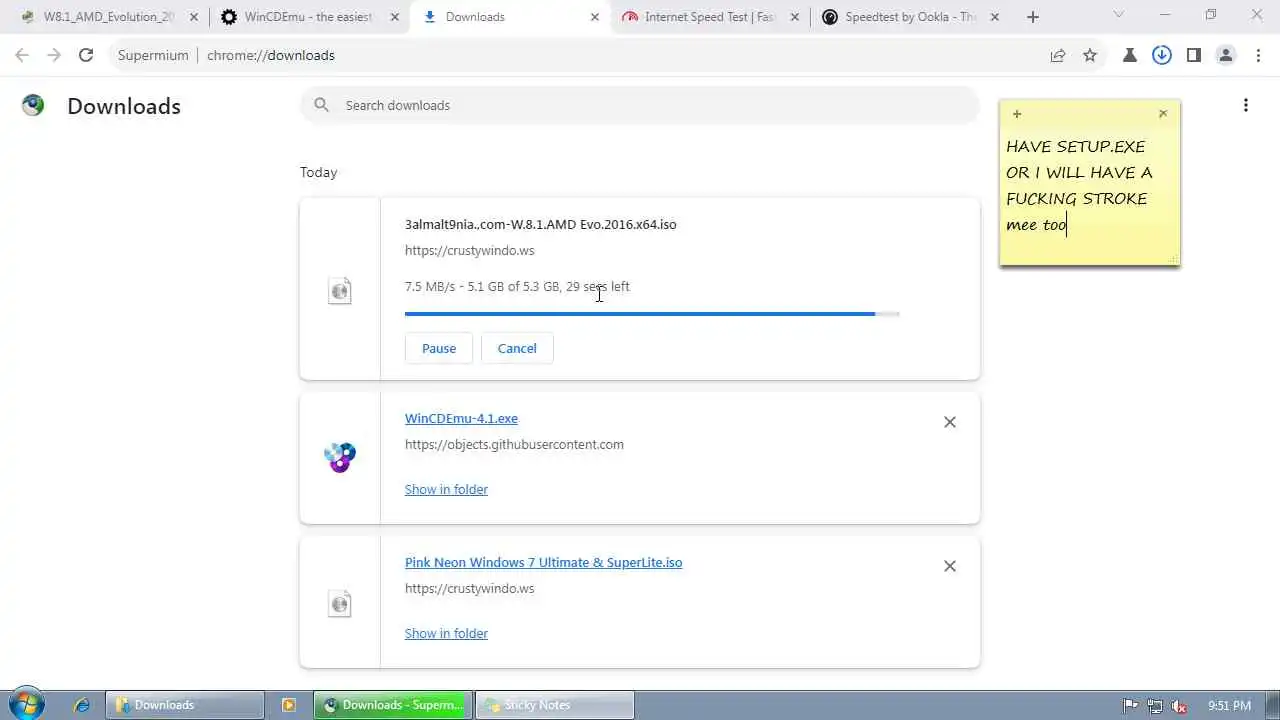The width and height of the screenshot is (1280, 720).
Task: Reload the downloads page
Action: 86,55
